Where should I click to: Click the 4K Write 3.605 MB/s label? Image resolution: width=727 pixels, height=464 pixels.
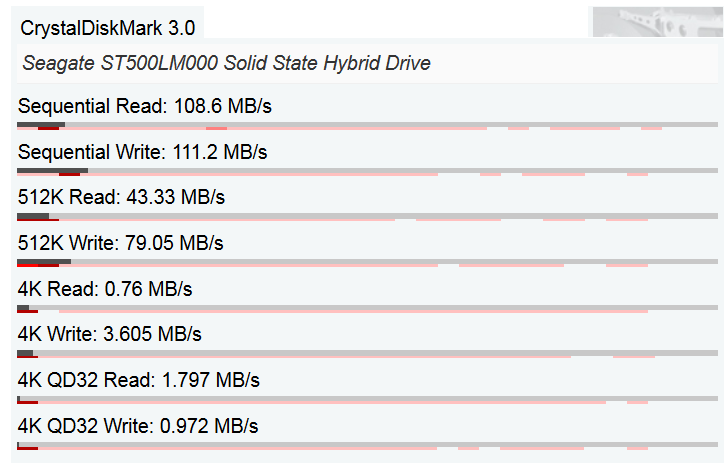(x=109, y=334)
